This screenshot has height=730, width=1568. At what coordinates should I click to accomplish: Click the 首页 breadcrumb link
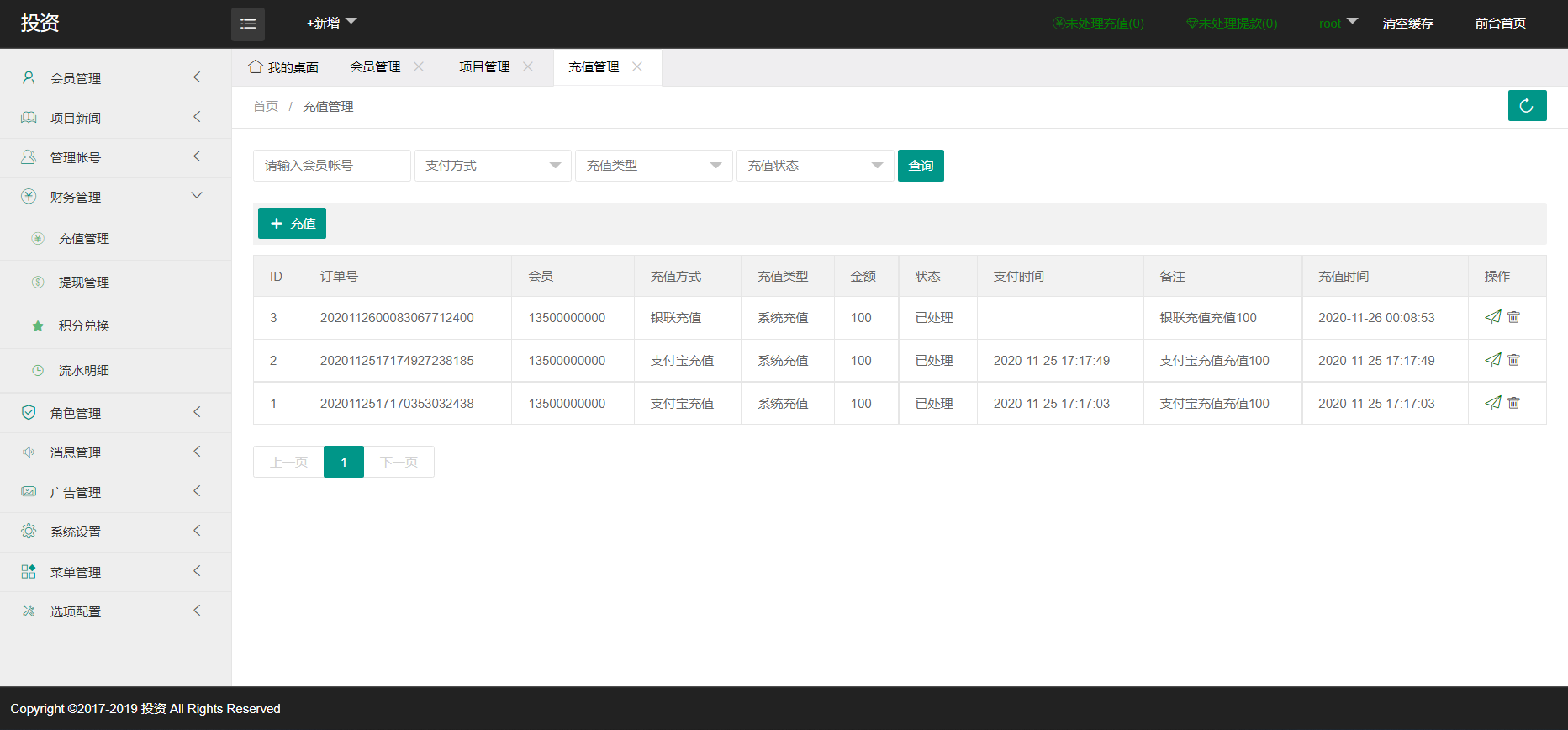[266, 107]
